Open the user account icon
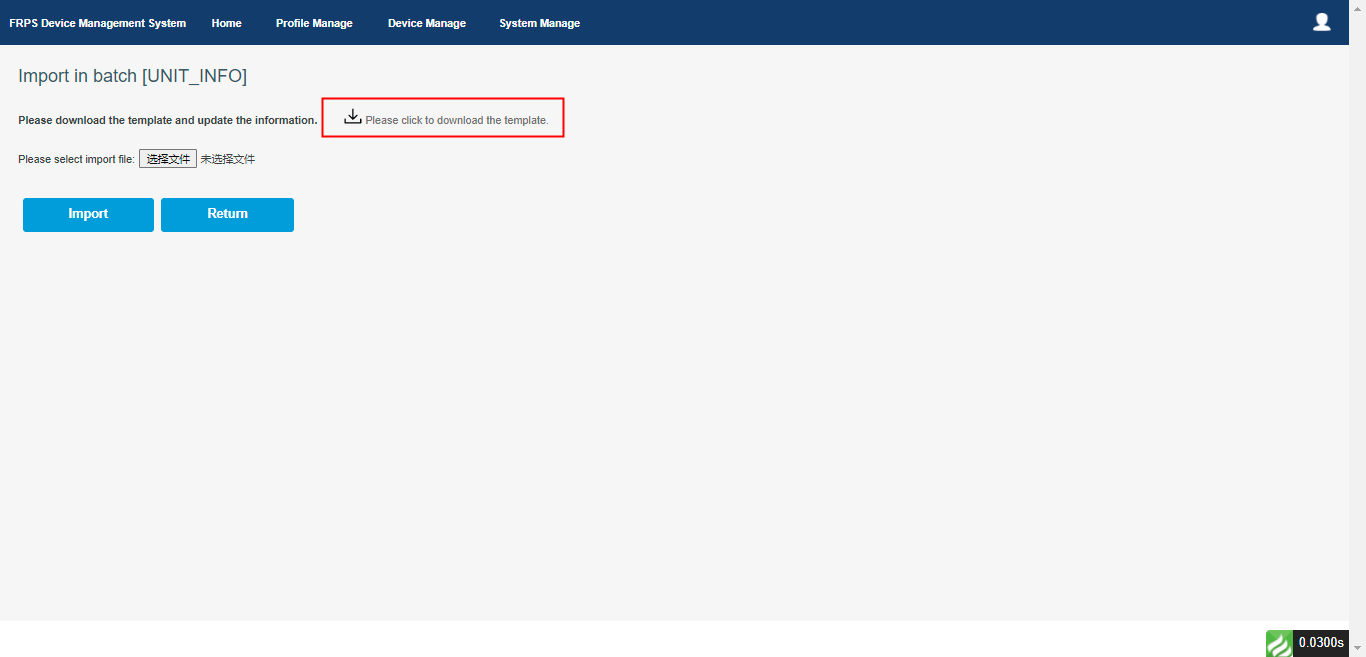The height and width of the screenshot is (657, 1366). coord(1321,22)
